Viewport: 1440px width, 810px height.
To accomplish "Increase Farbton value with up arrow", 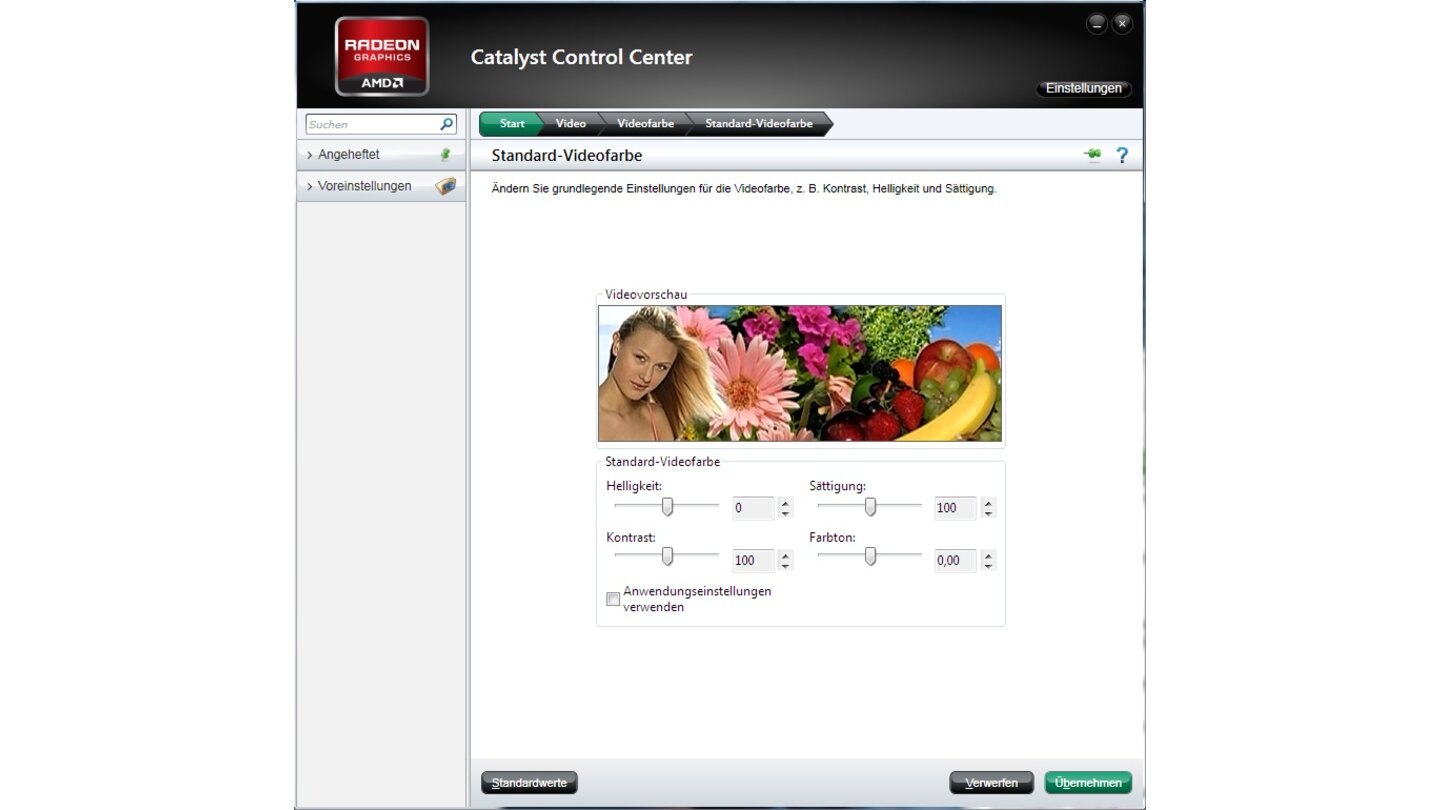I will click(988, 555).
